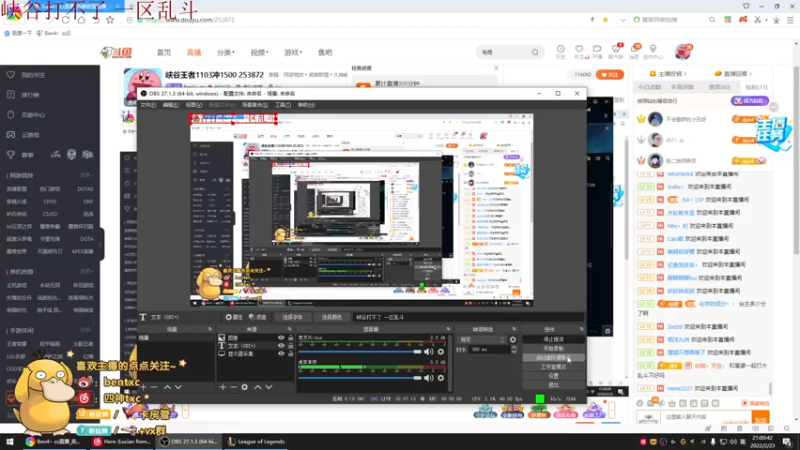Adjust 时长 300 ms duration stepper arrows
The image size is (800, 450).
click(x=513, y=349)
